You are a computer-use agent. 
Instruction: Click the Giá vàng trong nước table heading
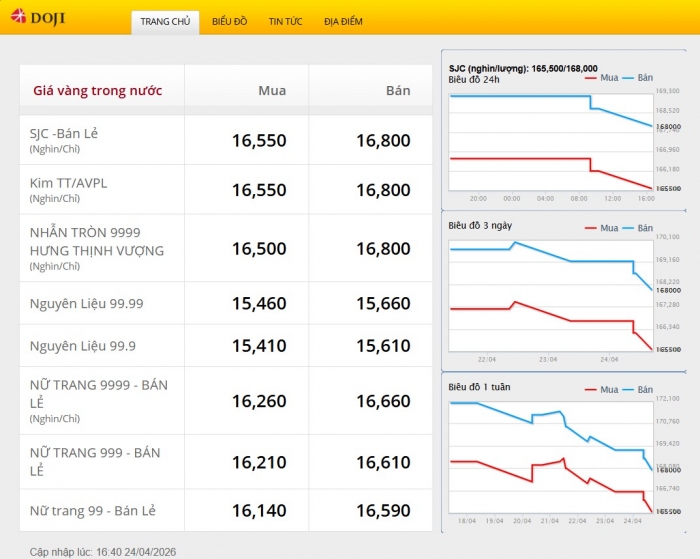[97, 91]
